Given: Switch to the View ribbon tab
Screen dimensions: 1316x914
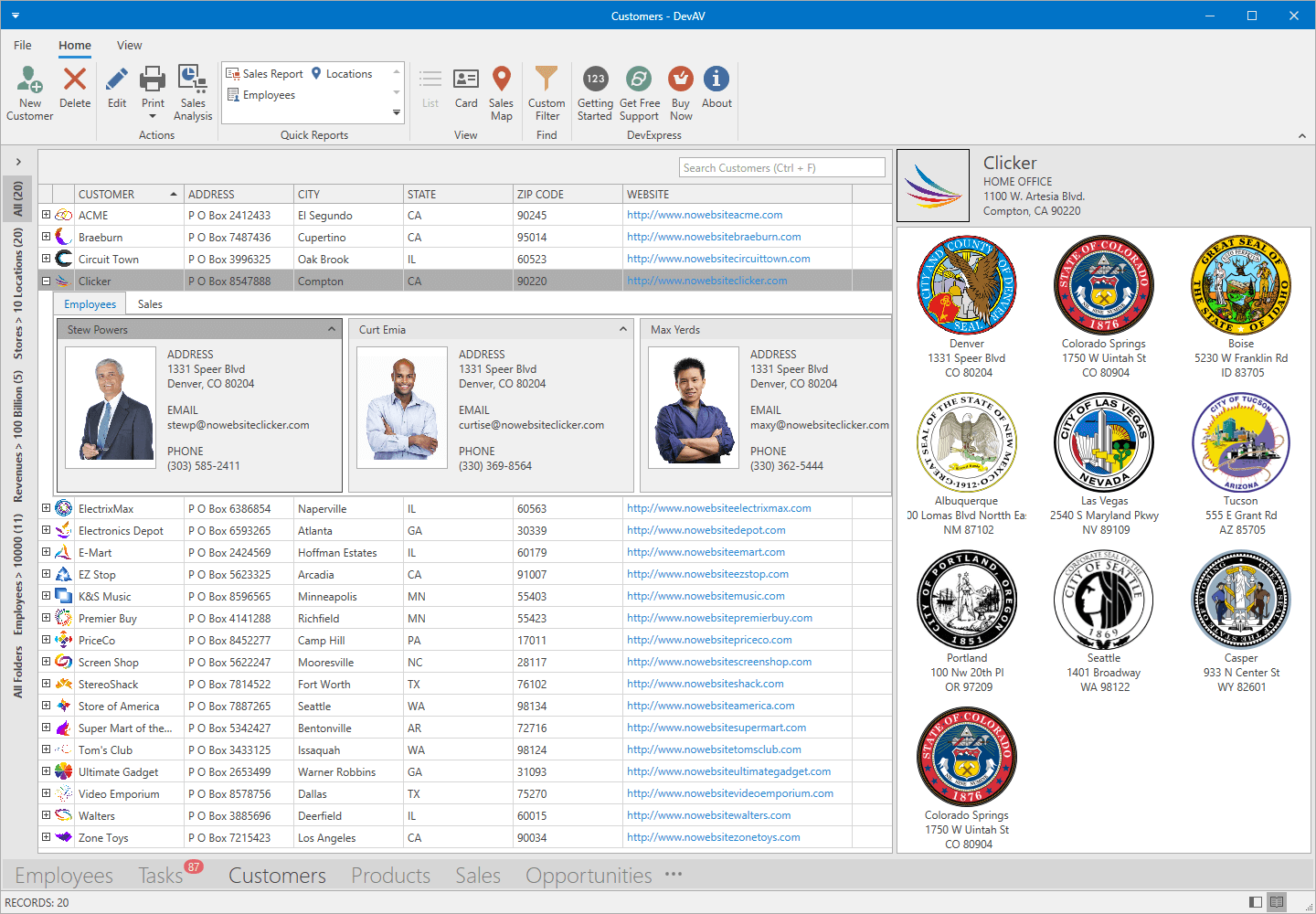Looking at the screenshot, I should [129, 45].
